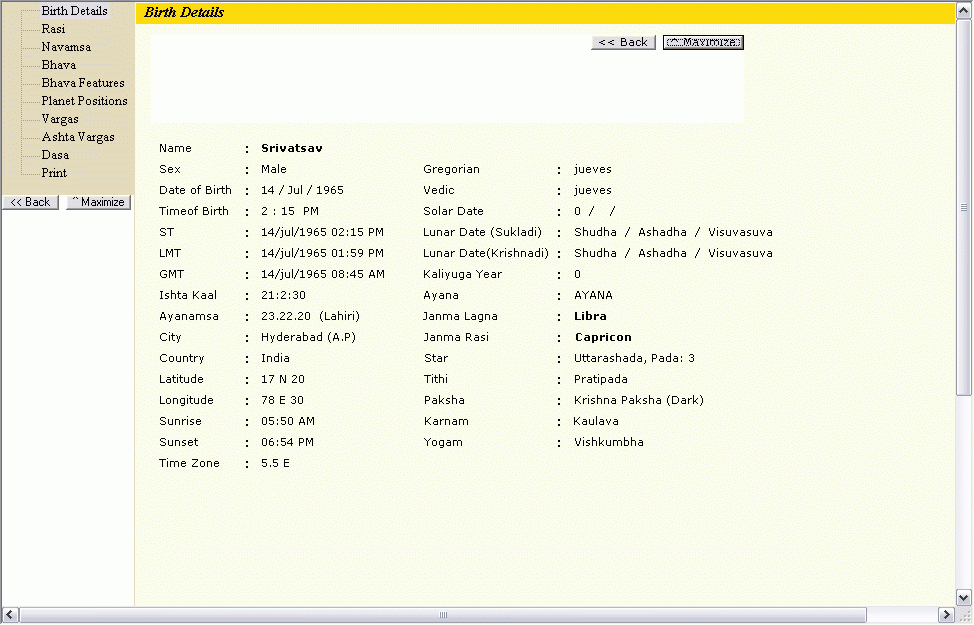Show the Planet Positions page
Screen dimensions: 974x625
(x=84, y=101)
